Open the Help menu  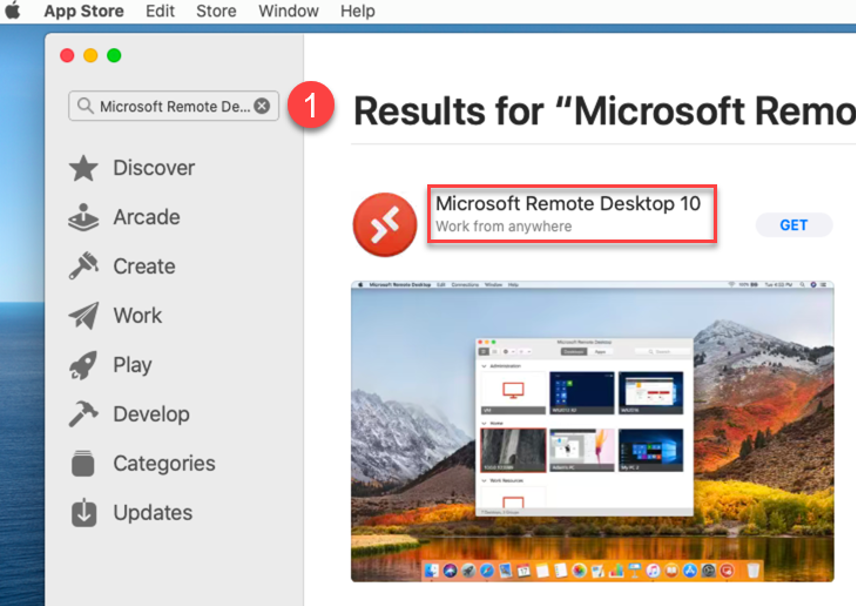(x=358, y=11)
